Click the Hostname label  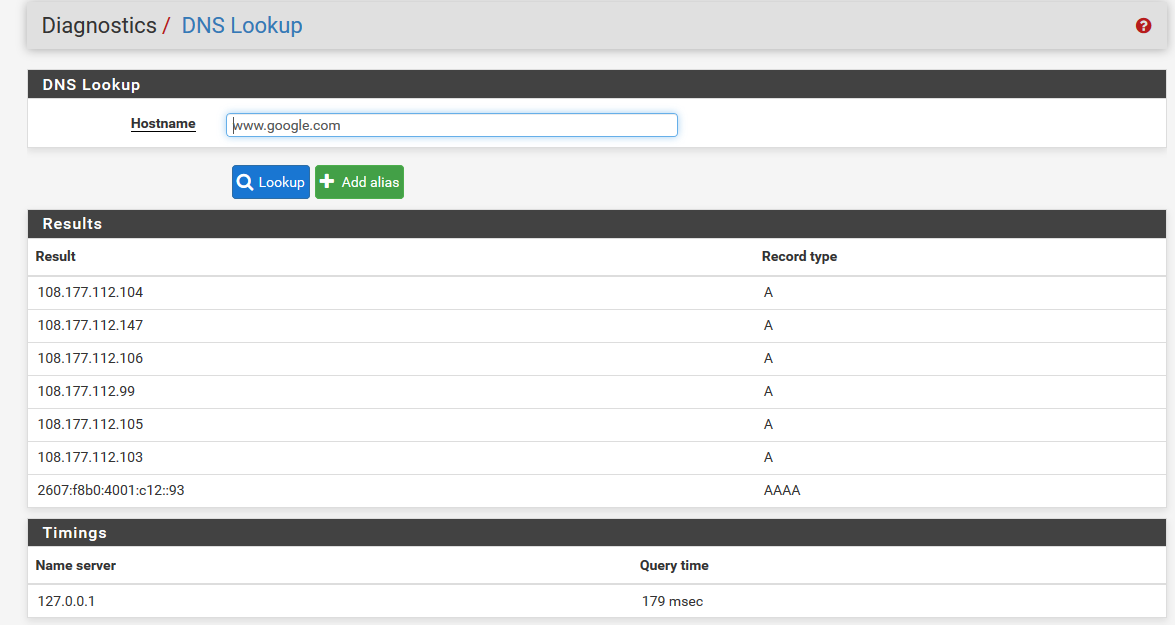pyautogui.click(x=163, y=124)
